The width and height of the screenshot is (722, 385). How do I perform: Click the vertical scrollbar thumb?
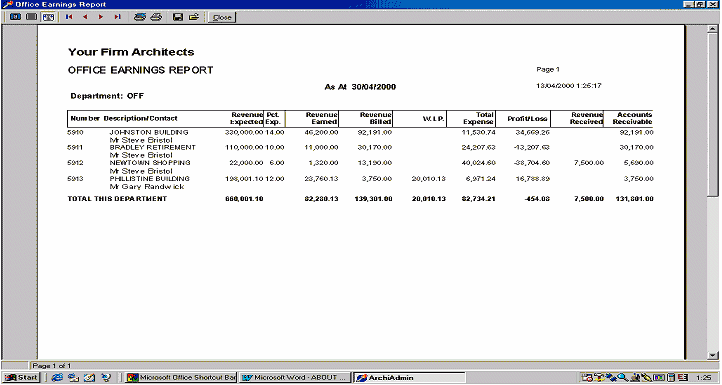point(713,115)
